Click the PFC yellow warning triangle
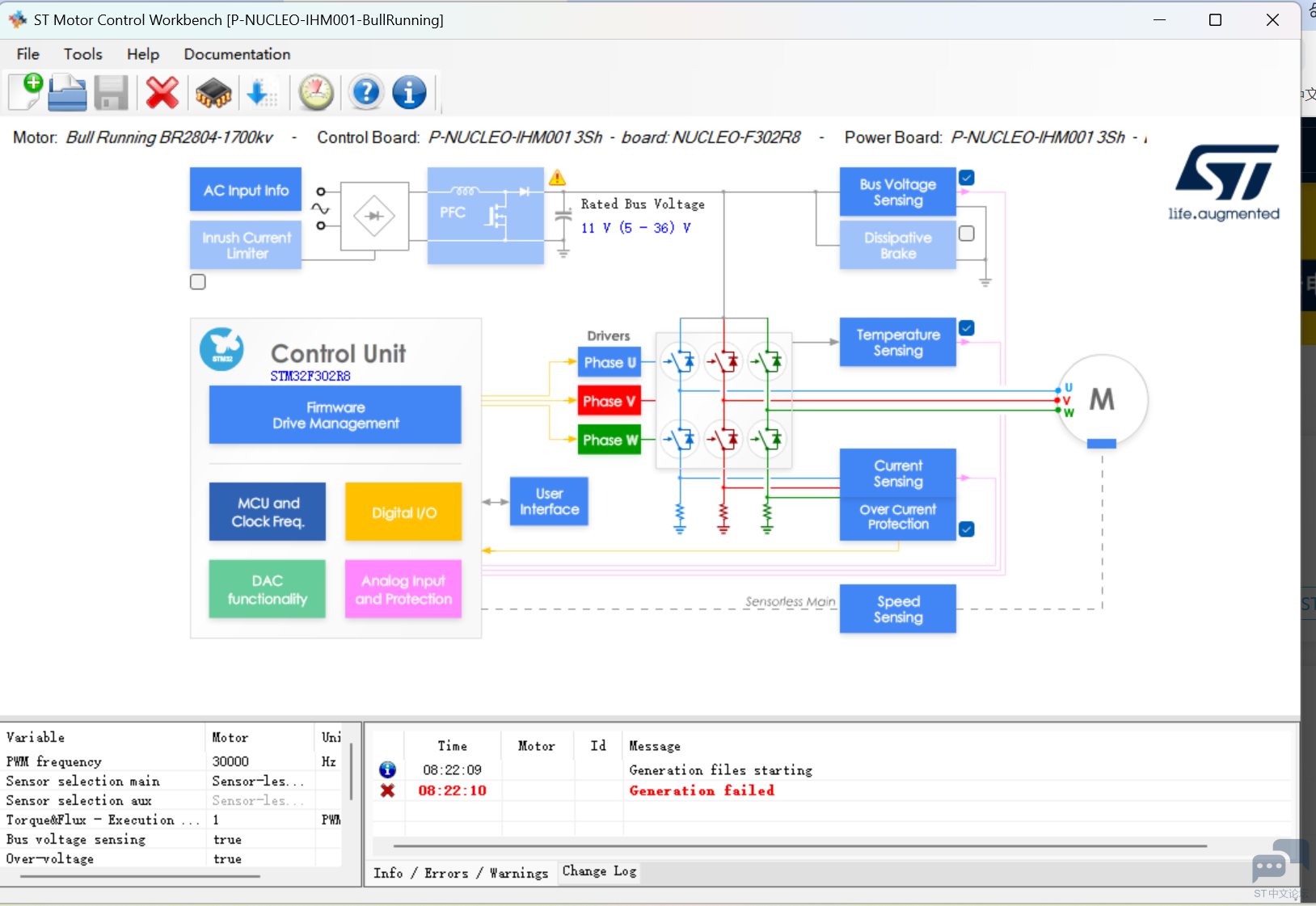The width and height of the screenshot is (1316, 906). click(557, 178)
